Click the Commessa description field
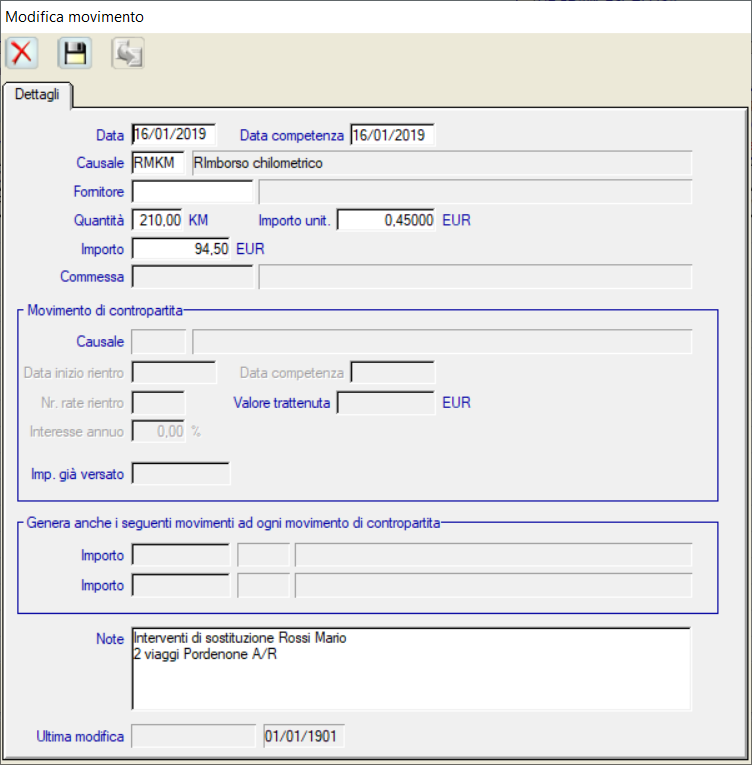 (x=475, y=277)
